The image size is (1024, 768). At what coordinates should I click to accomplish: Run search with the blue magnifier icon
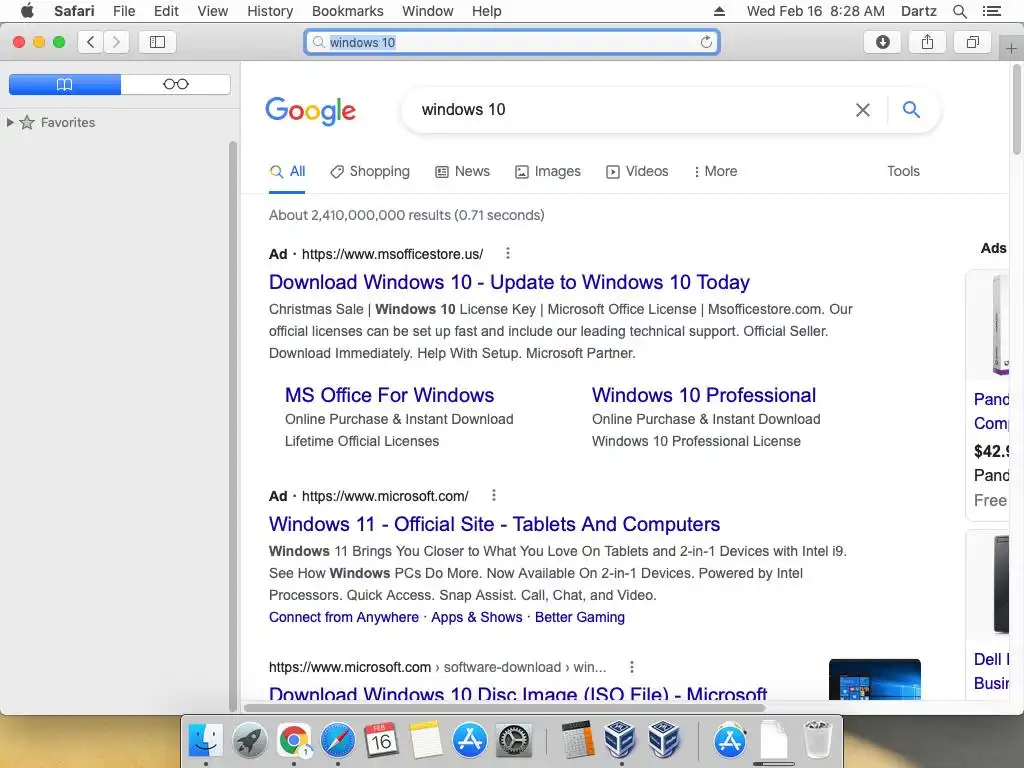[x=911, y=109]
